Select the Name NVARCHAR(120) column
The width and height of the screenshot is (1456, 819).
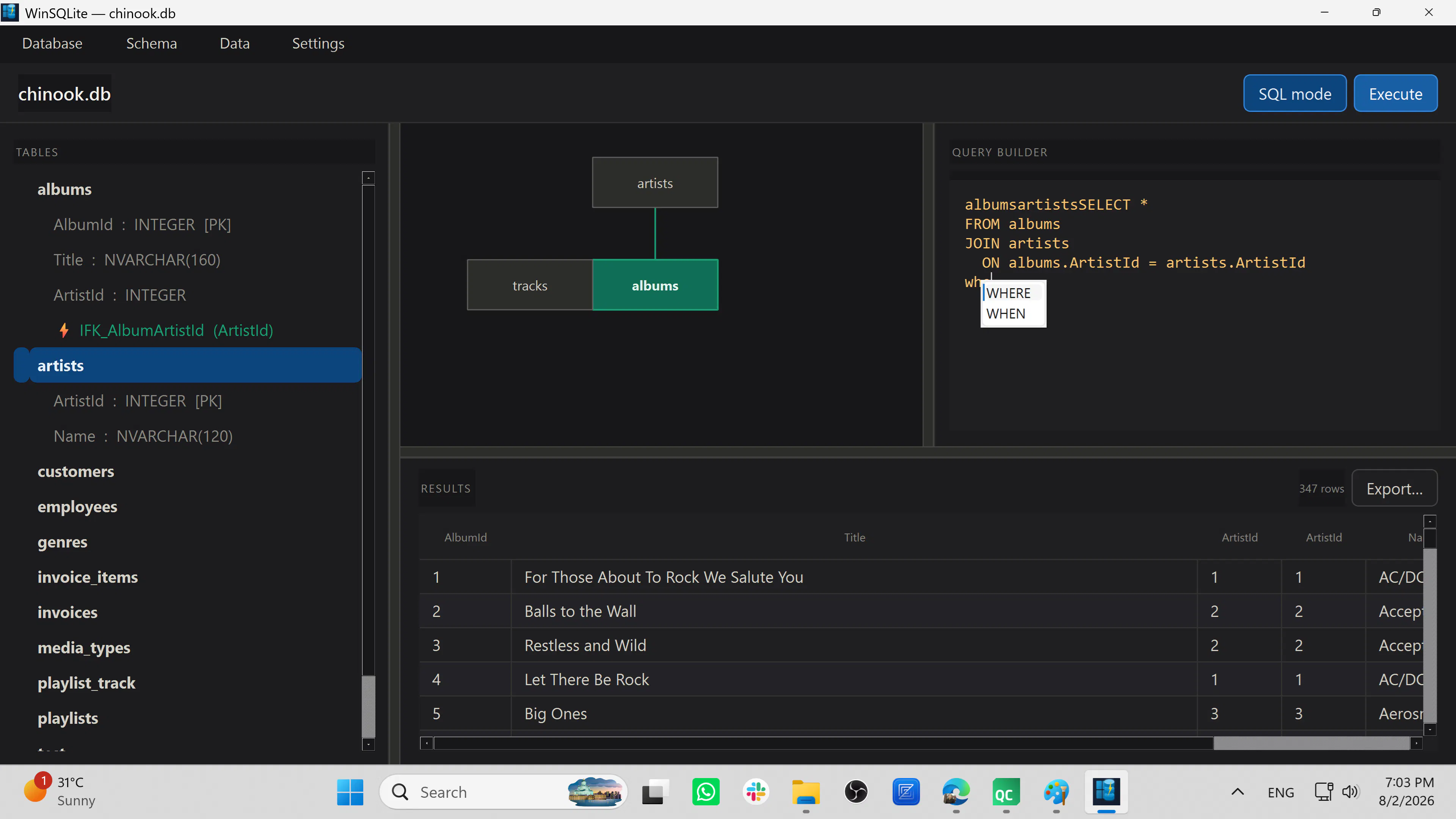click(143, 436)
